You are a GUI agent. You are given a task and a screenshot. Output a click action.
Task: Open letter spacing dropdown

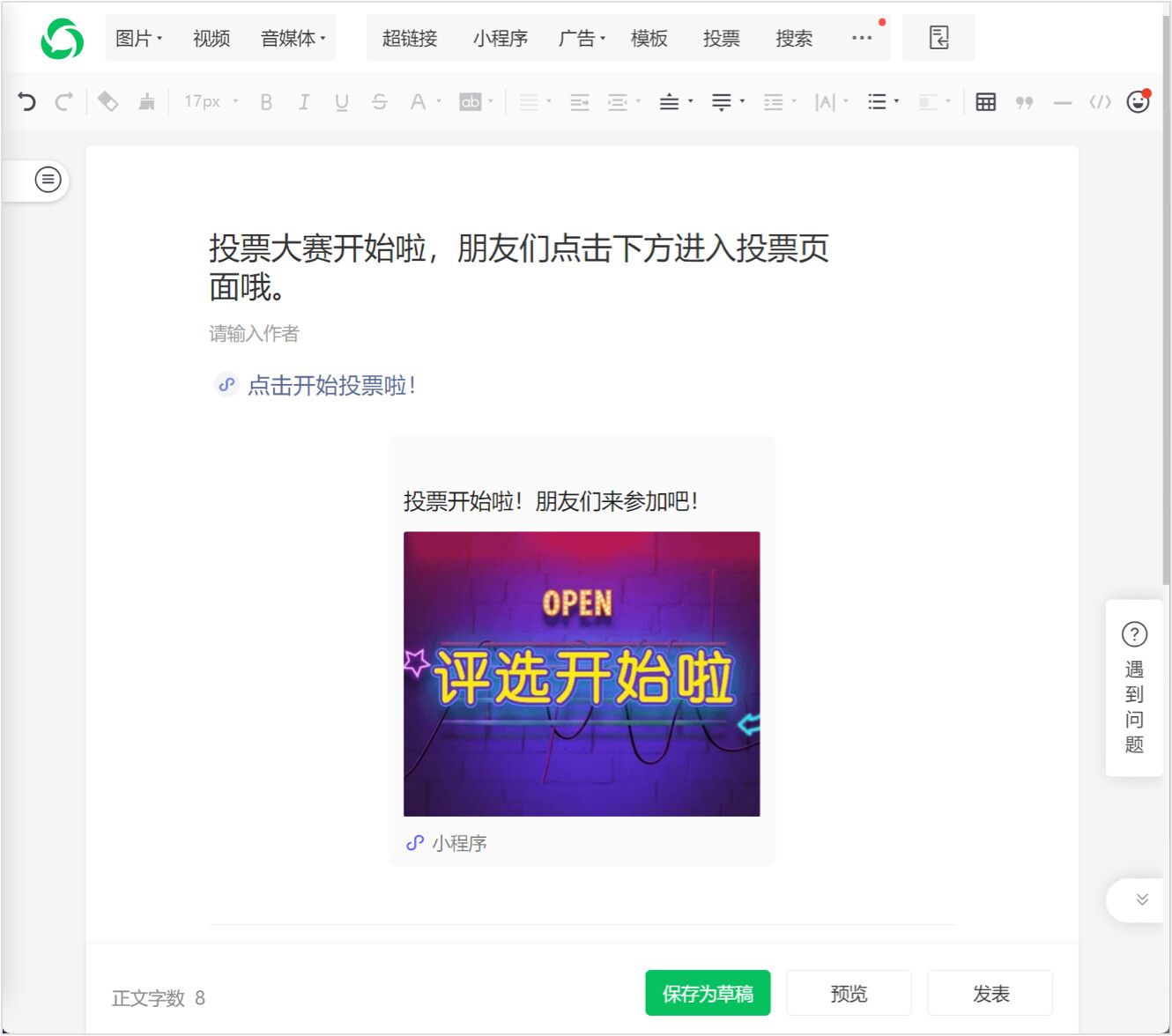click(x=832, y=102)
